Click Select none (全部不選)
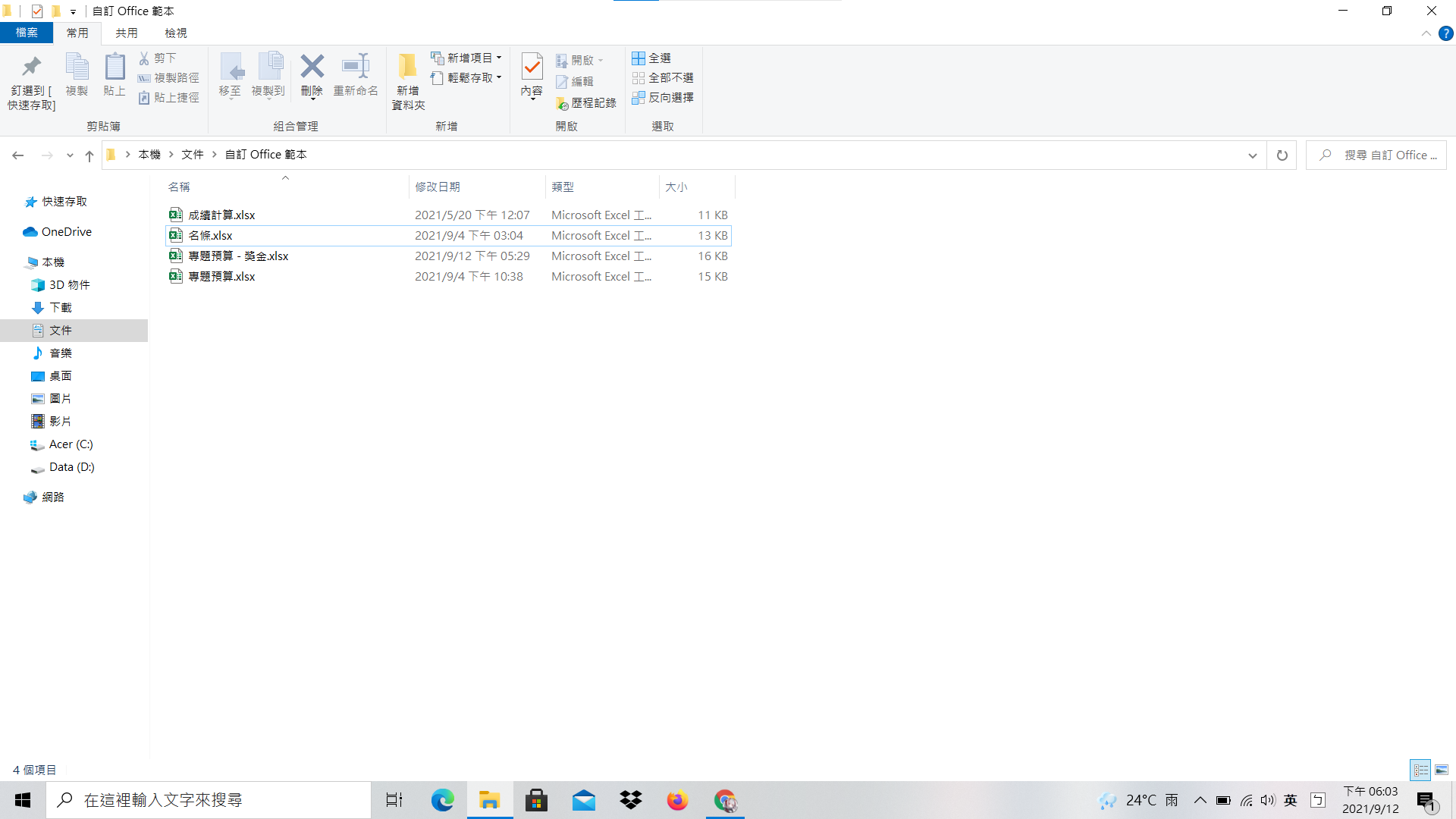Screen dimensions: 1456x819 pyautogui.click(x=663, y=78)
